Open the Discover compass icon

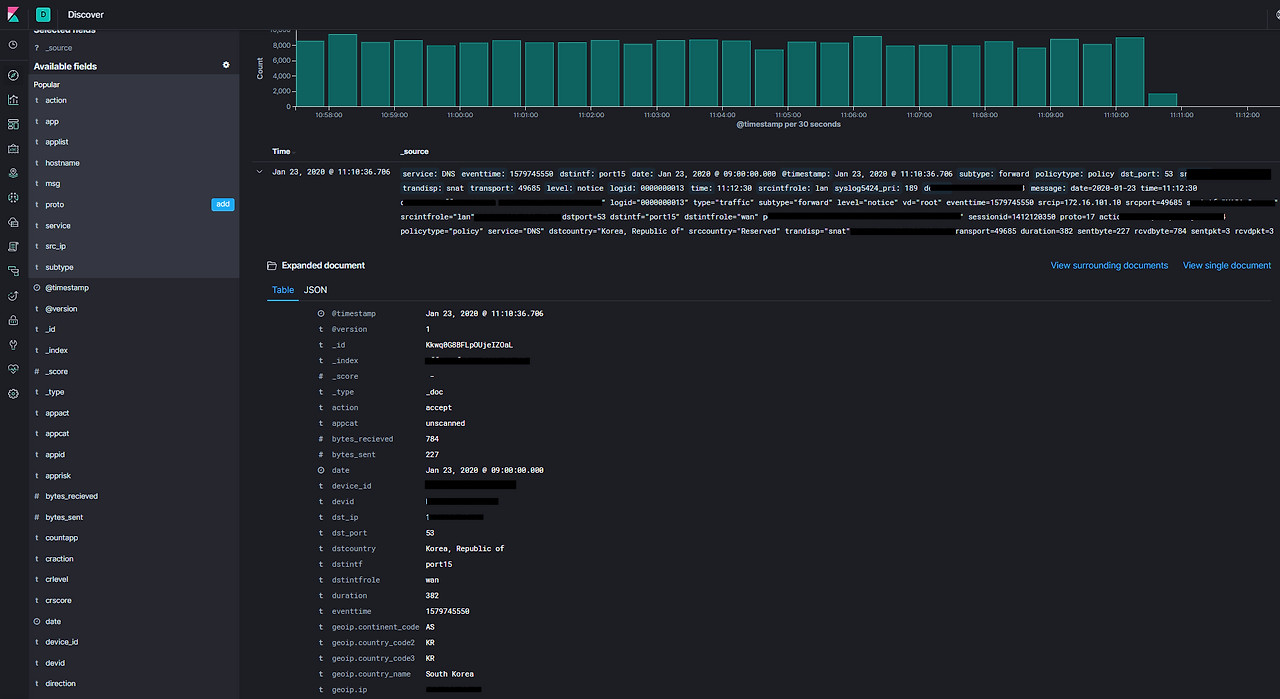coord(12,75)
